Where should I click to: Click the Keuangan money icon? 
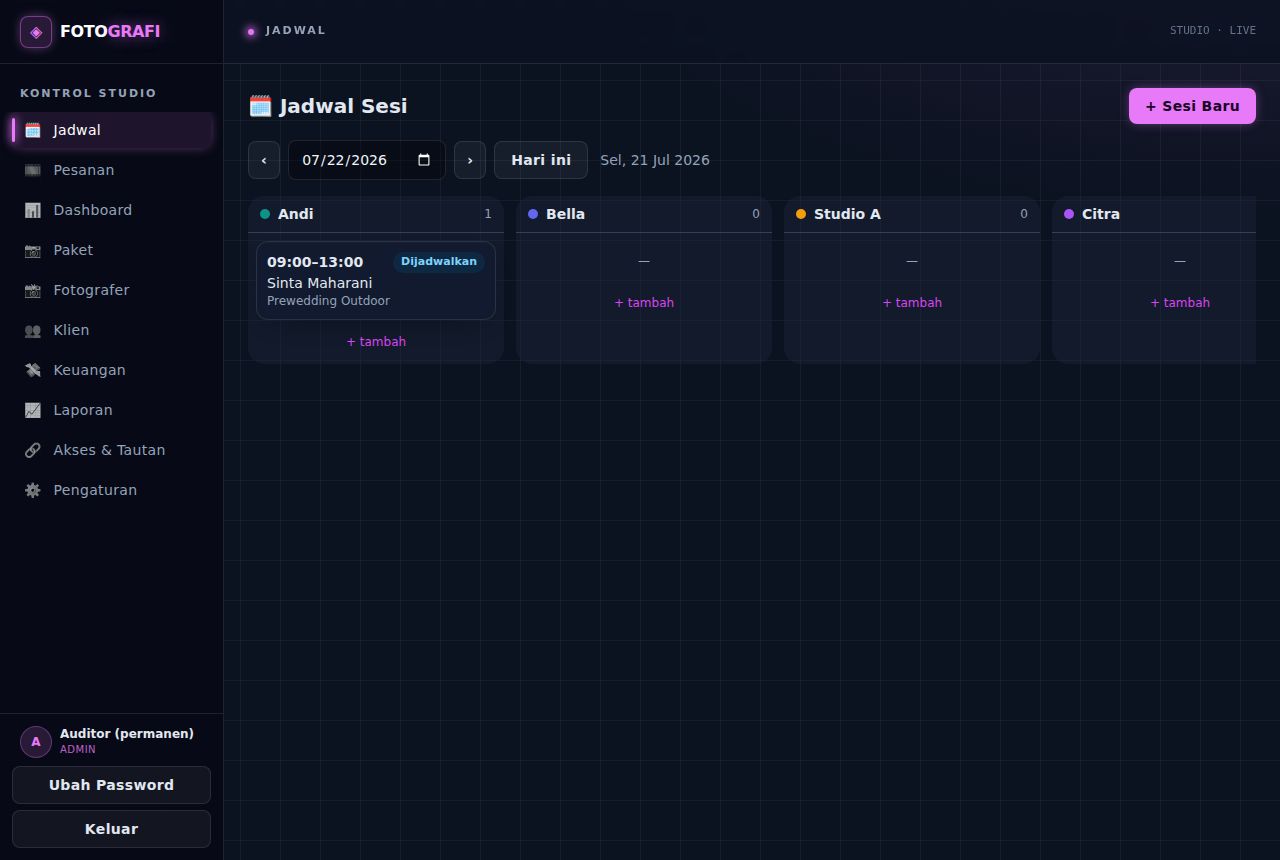(33, 370)
